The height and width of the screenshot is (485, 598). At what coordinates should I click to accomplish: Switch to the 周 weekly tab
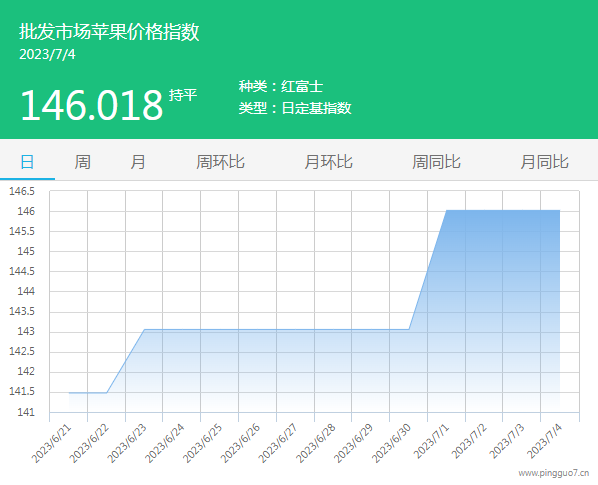[x=82, y=162]
